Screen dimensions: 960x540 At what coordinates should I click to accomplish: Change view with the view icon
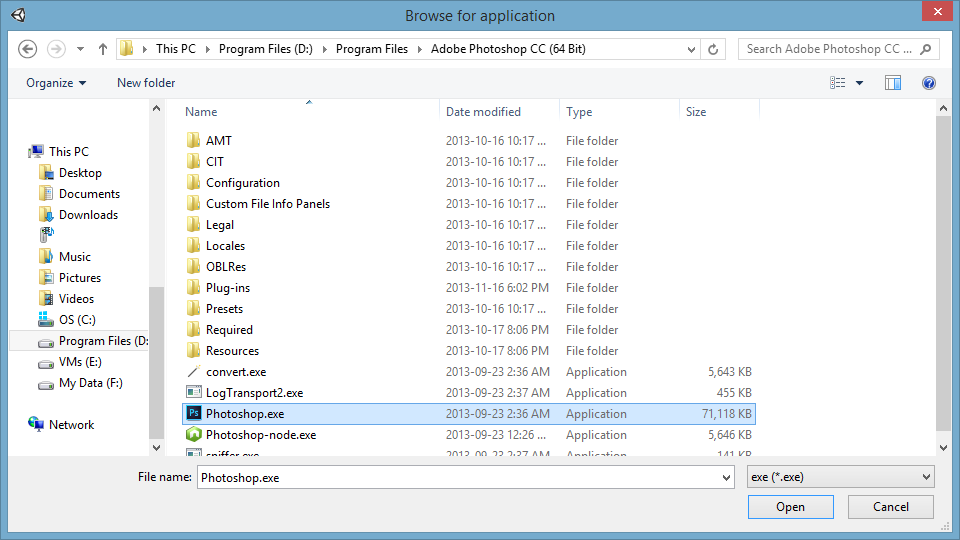[x=838, y=83]
